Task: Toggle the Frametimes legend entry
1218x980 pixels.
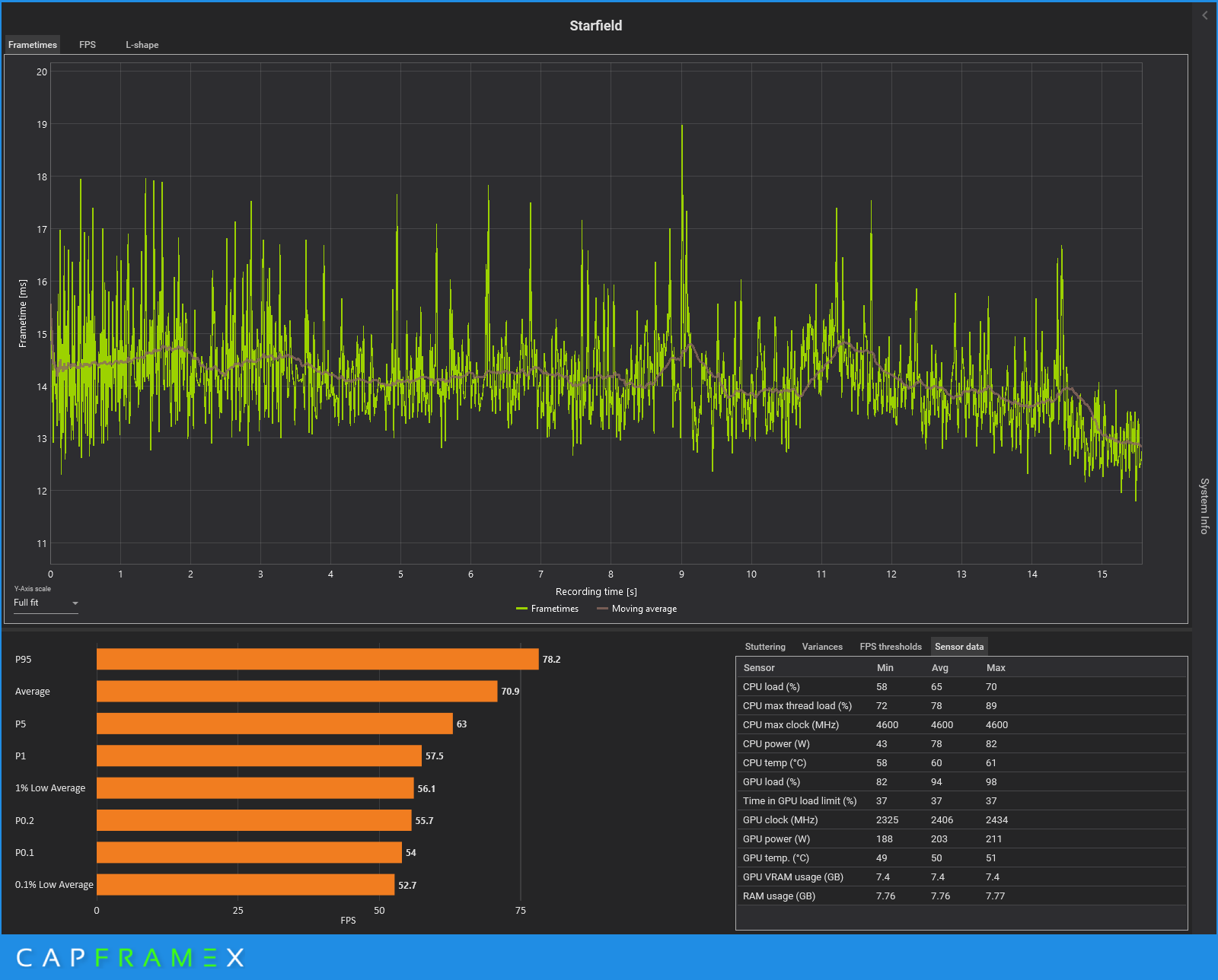Action: (547, 609)
